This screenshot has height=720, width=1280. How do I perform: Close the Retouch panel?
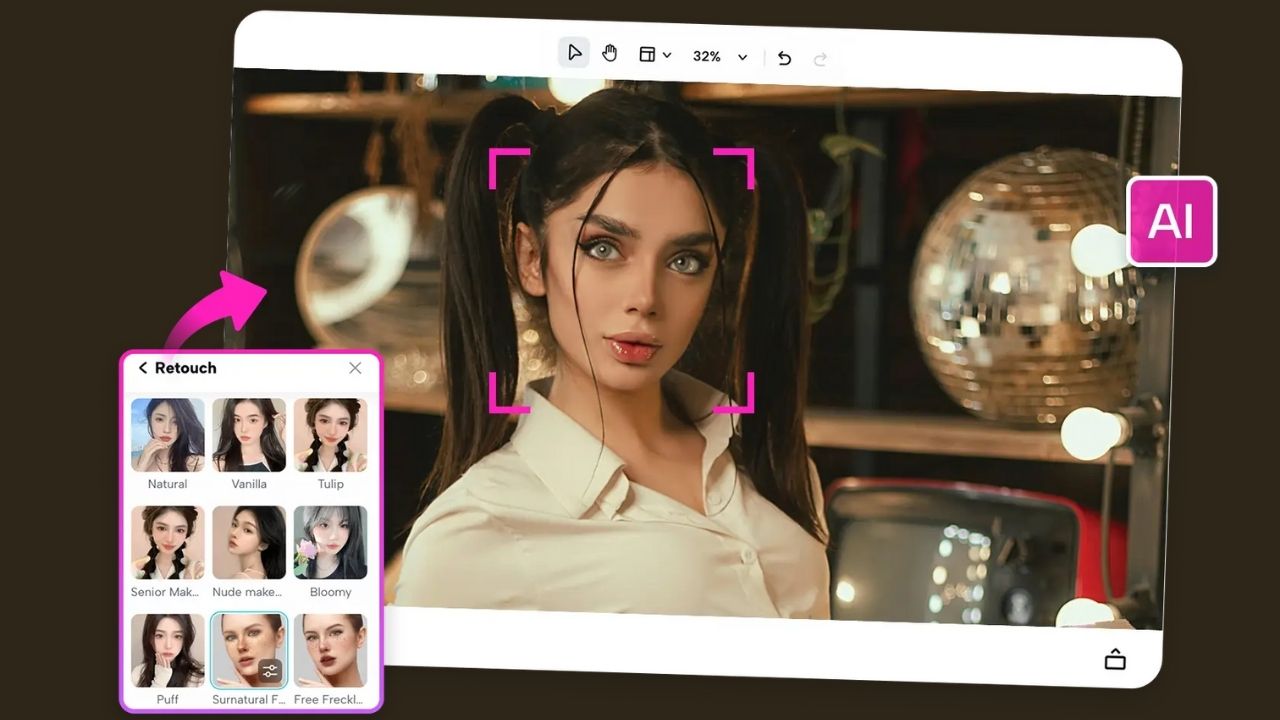(x=355, y=368)
